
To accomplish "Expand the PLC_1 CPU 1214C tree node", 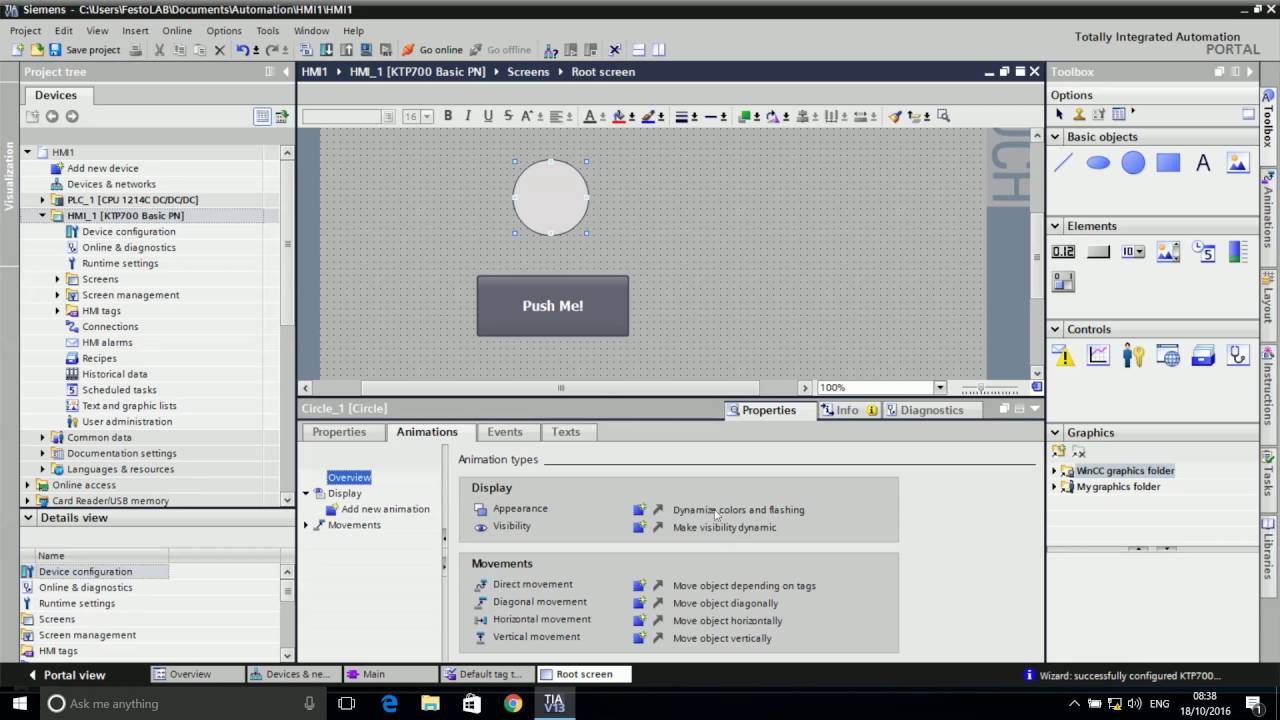I will 43,200.
